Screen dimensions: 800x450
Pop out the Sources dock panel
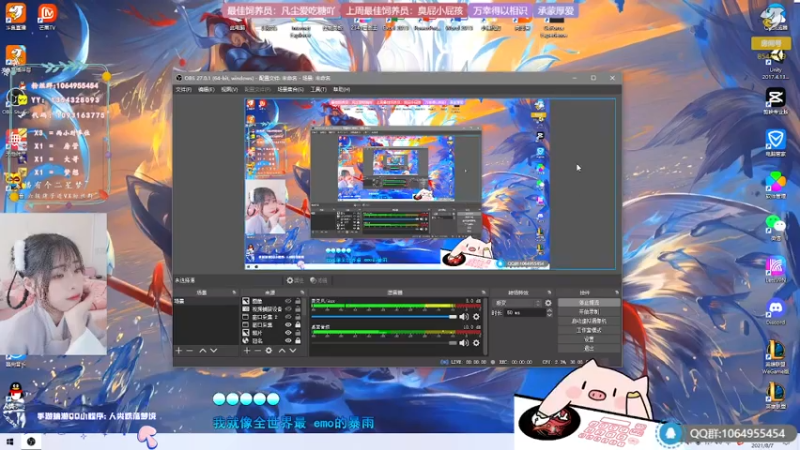(x=303, y=293)
